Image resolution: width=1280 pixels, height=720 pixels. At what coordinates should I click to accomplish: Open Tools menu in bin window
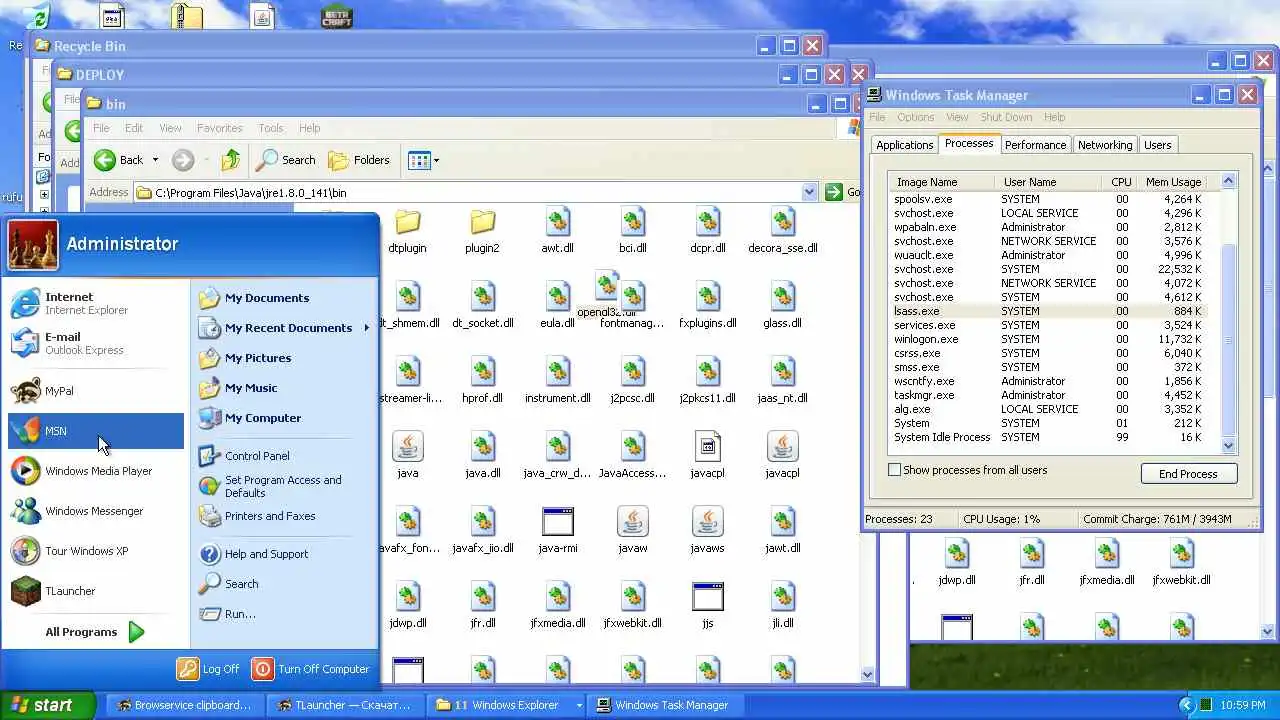pos(270,128)
